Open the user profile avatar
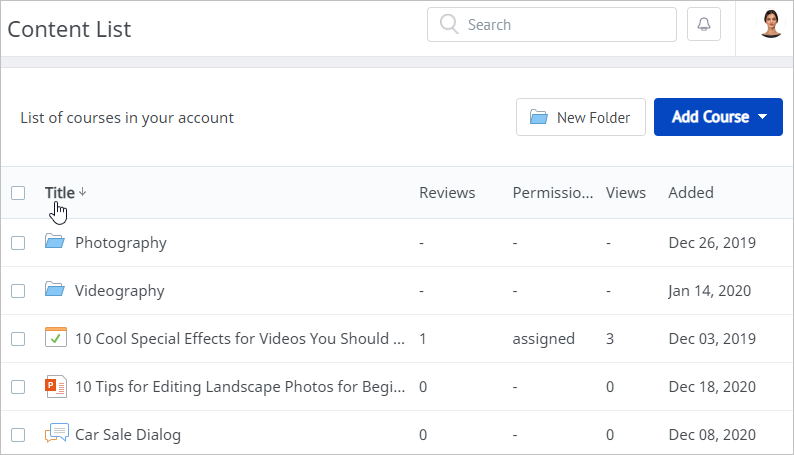Image resolution: width=794 pixels, height=455 pixels. pos(771,24)
